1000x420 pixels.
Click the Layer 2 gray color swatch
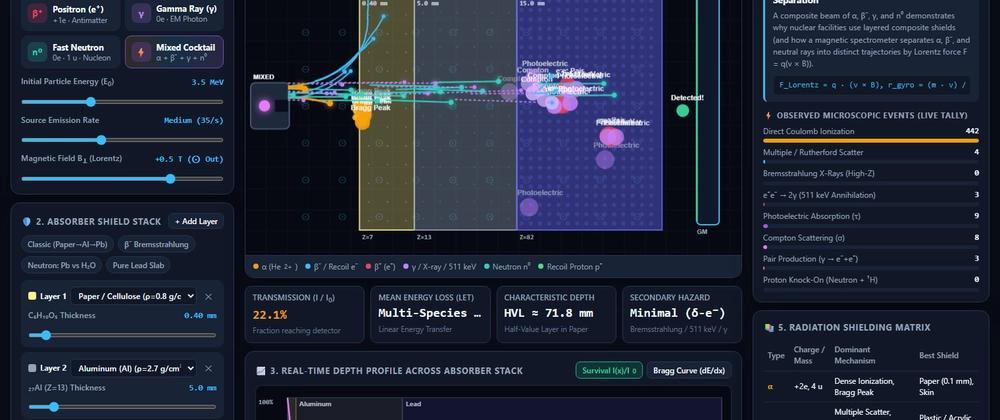pyautogui.click(x=32, y=368)
